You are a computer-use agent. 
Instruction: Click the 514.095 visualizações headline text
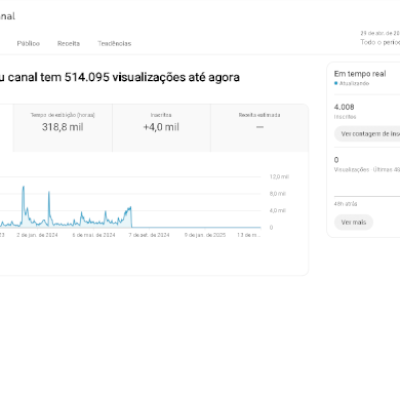[152, 77]
